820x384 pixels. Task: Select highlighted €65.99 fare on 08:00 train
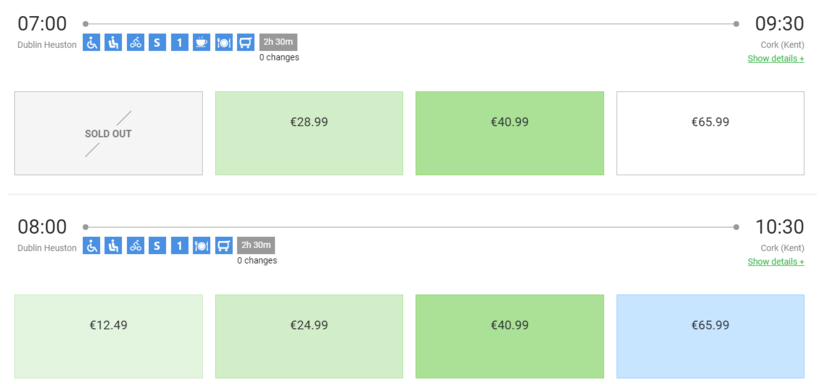(x=710, y=336)
